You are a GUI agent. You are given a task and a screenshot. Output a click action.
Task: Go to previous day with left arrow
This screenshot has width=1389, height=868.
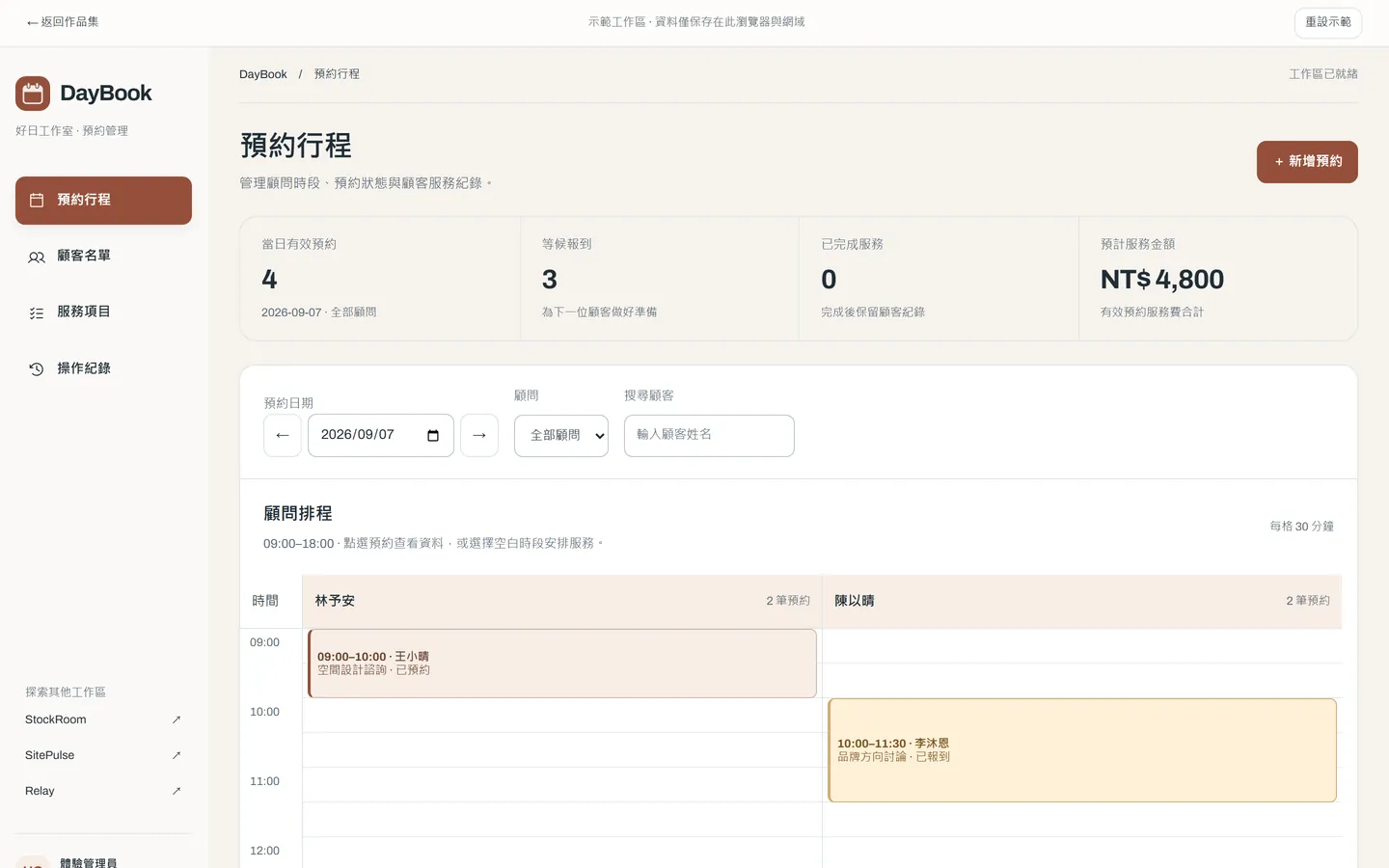283,436
